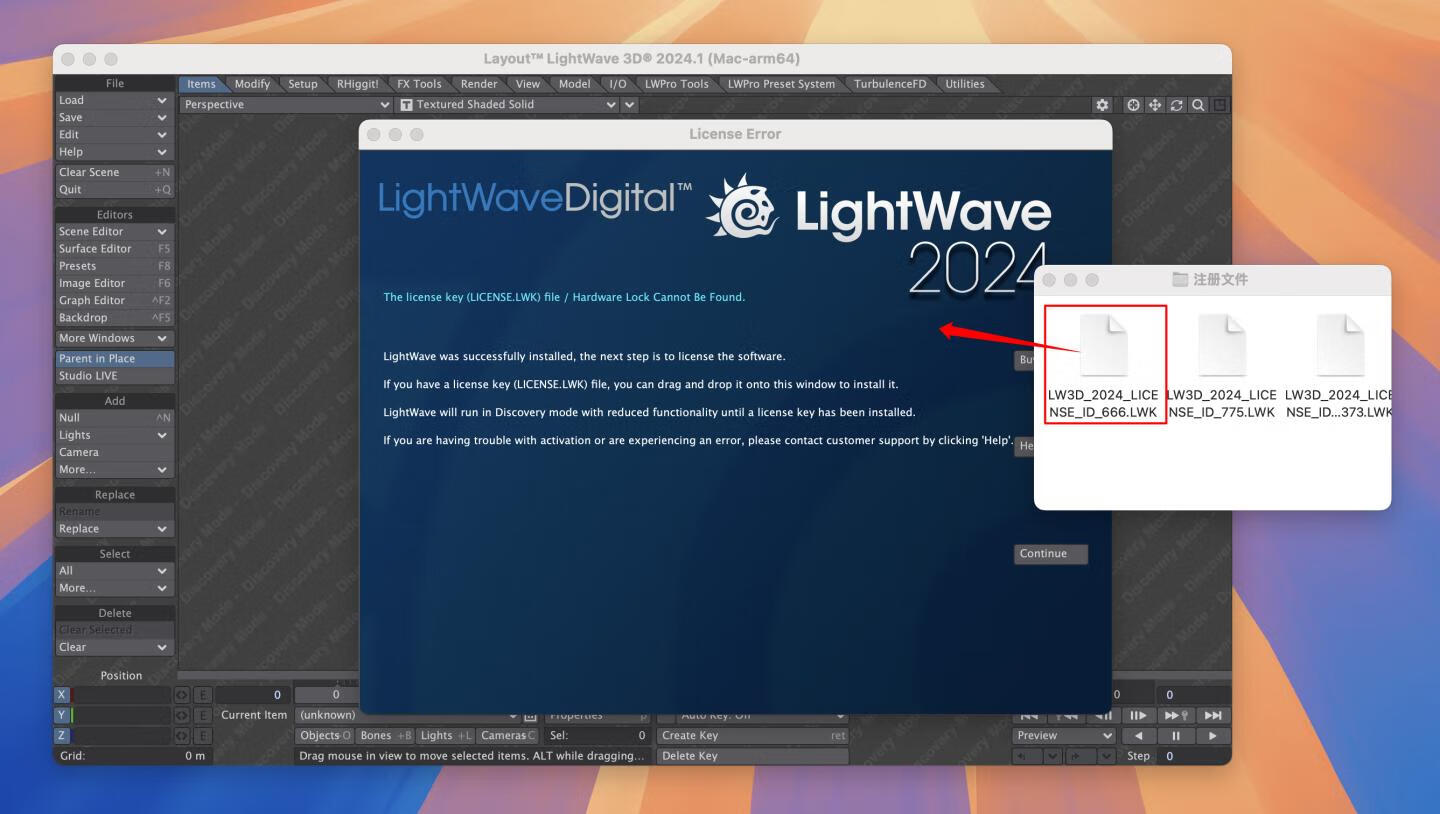Click next frame step button
Image resolution: width=1440 pixels, height=814 pixels.
pyautogui.click(x=1137, y=715)
